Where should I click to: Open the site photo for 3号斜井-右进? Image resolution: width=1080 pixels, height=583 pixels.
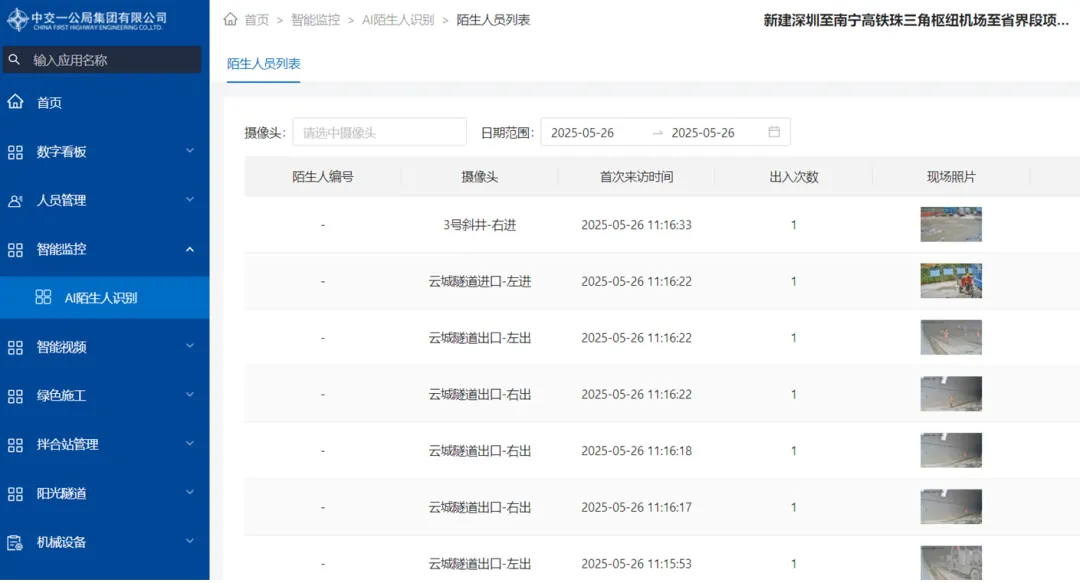pyautogui.click(x=951, y=225)
